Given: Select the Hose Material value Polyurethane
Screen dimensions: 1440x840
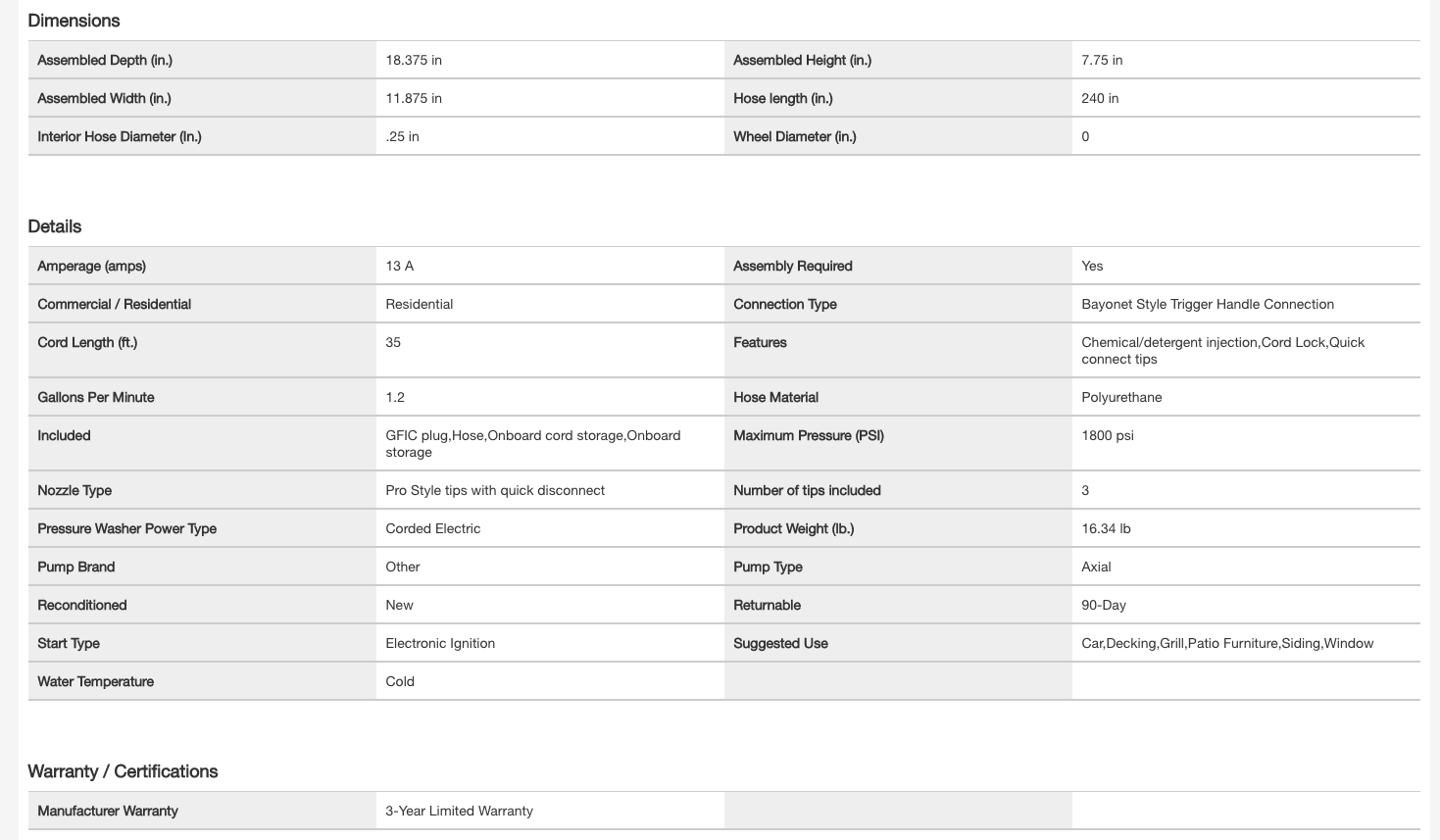Looking at the screenshot, I should pyautogui.click(x=1121, y=397).
